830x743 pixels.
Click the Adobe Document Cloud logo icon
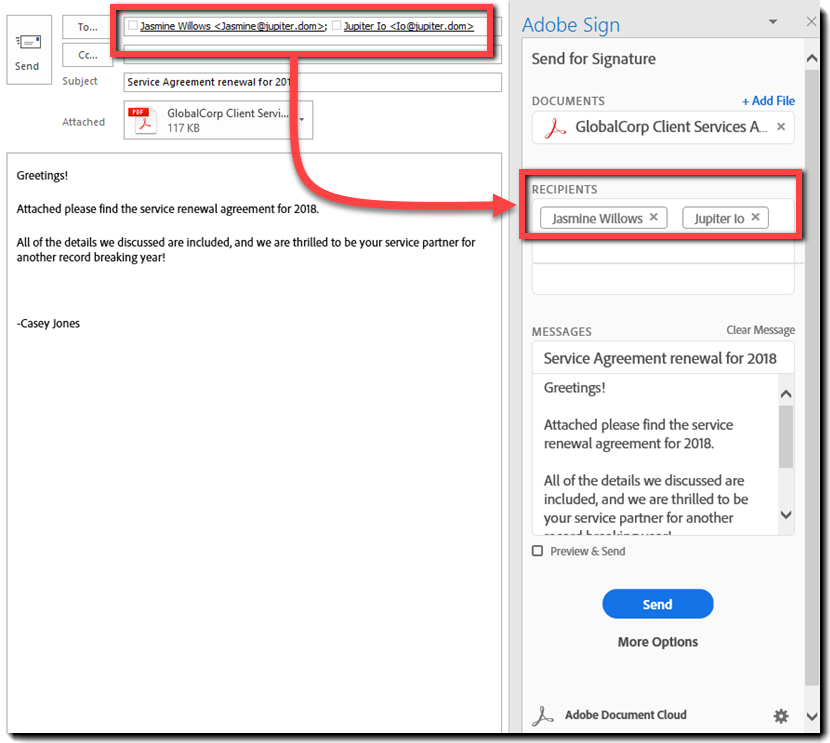[x=543, y=715]
